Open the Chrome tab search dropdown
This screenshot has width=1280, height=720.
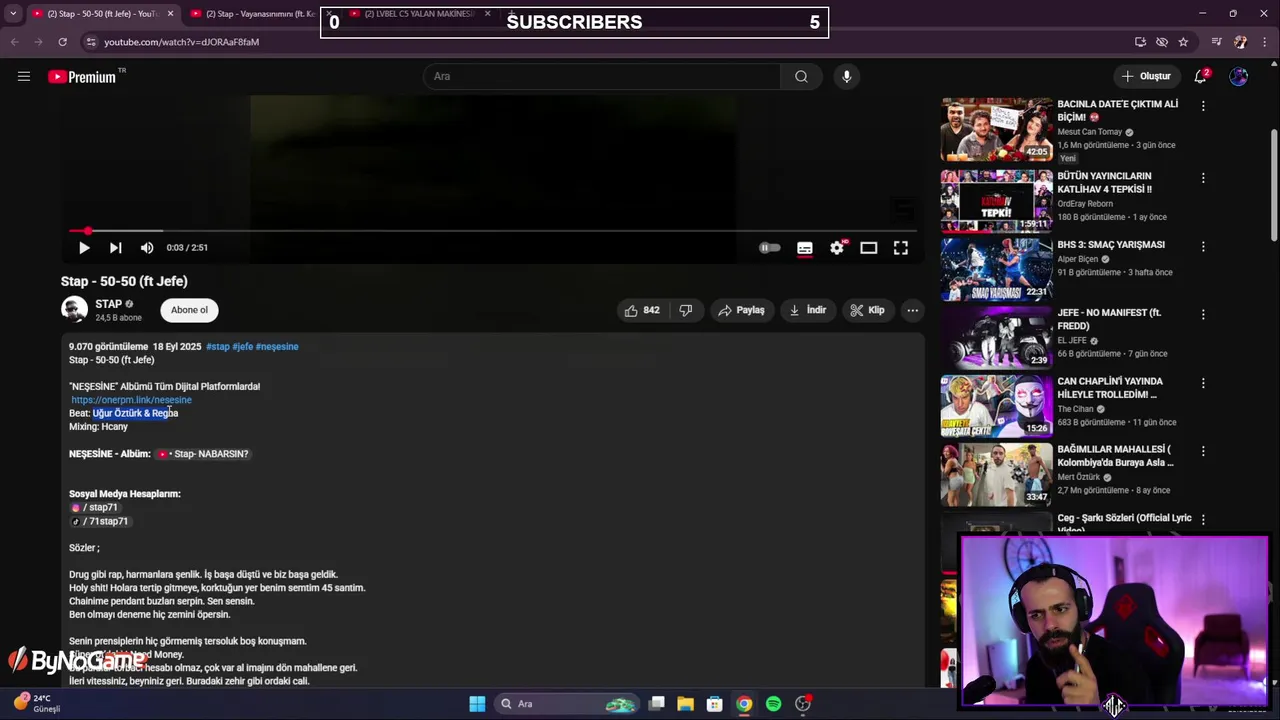12,14
